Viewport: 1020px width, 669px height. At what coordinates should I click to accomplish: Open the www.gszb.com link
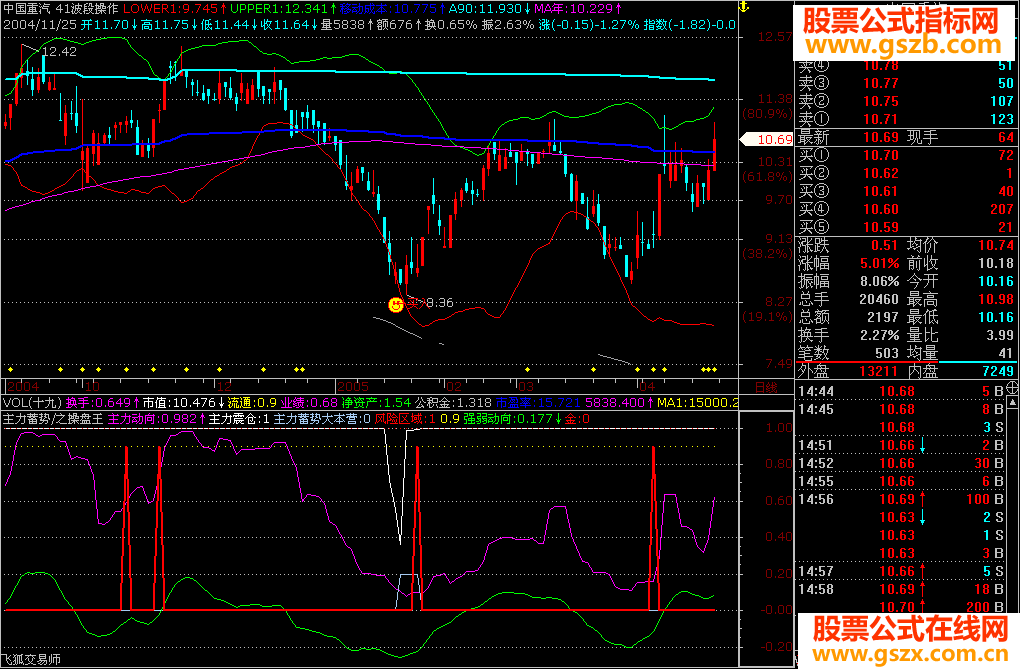(904, 45)
